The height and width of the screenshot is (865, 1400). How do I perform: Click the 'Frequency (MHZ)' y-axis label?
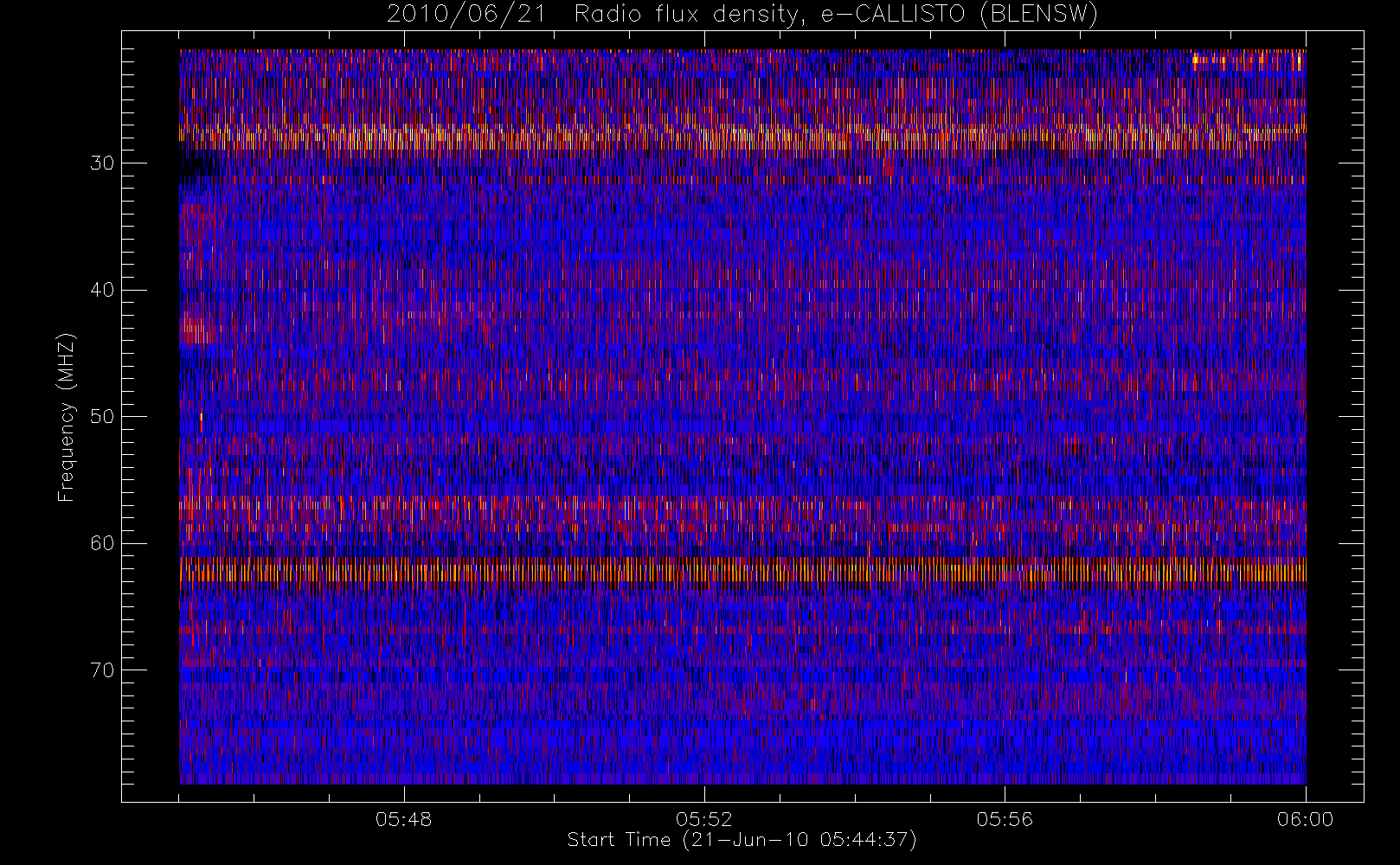66,417
